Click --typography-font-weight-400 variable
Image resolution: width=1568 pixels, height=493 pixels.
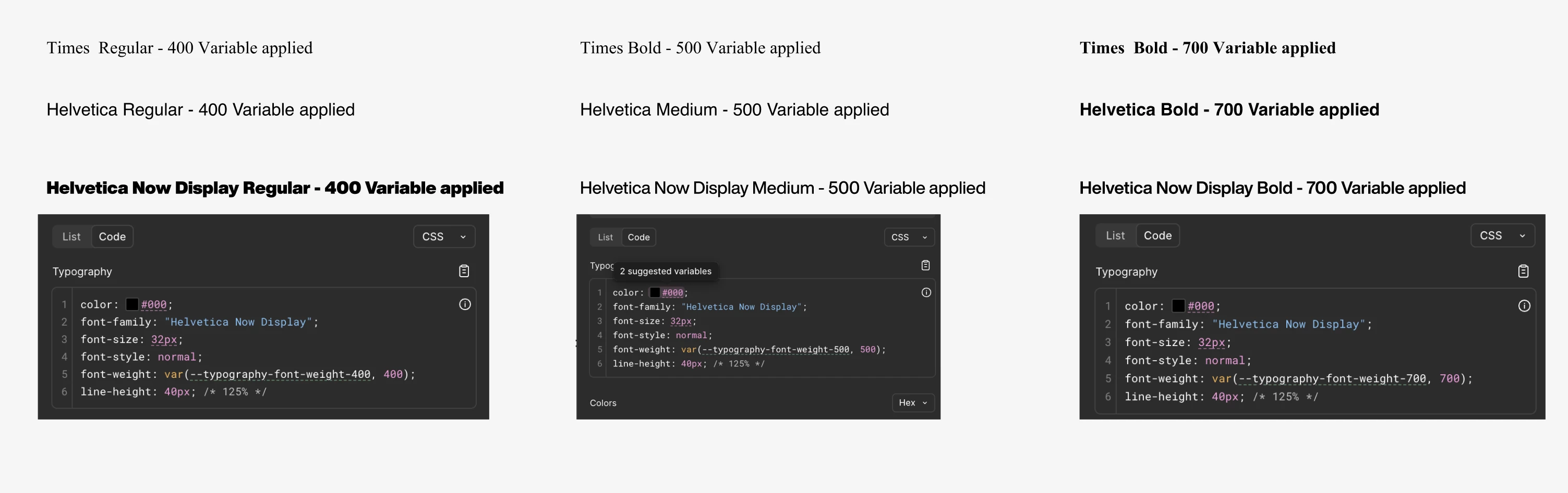point(281,375)
